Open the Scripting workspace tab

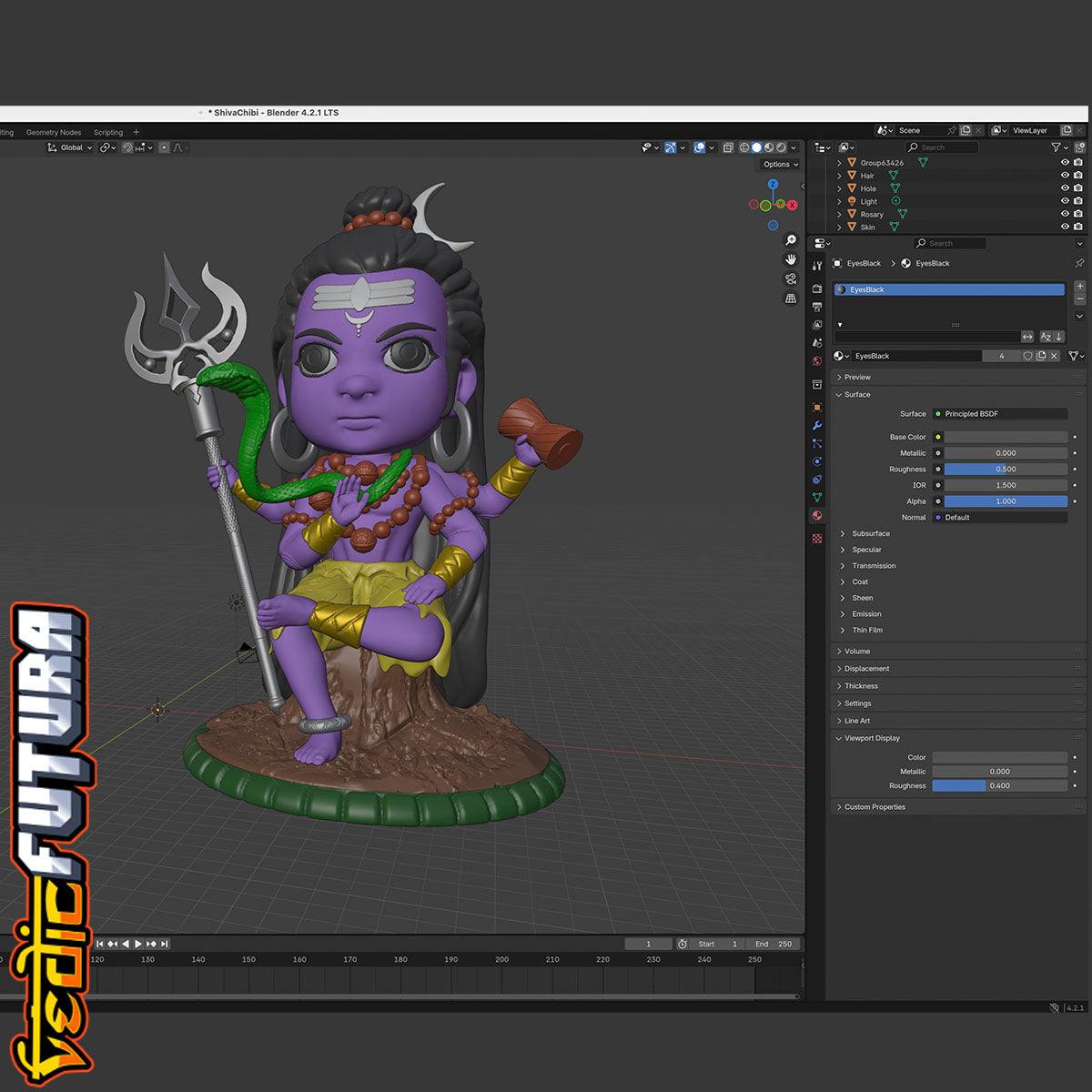(108, 132)
